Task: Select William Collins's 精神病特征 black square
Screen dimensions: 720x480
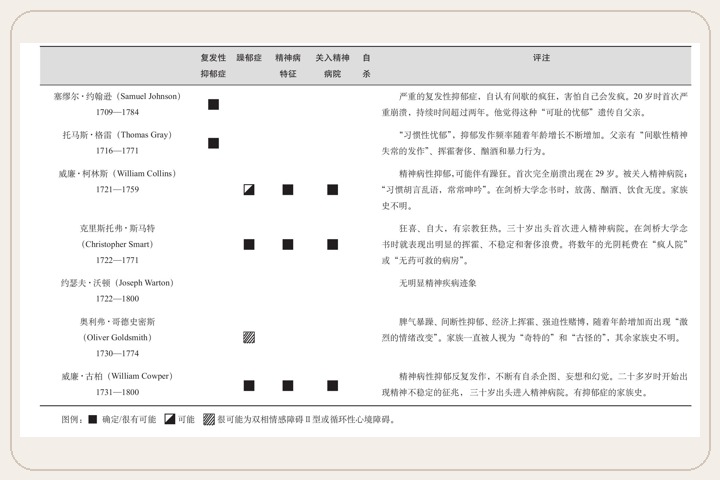Action: coord(288,190)
